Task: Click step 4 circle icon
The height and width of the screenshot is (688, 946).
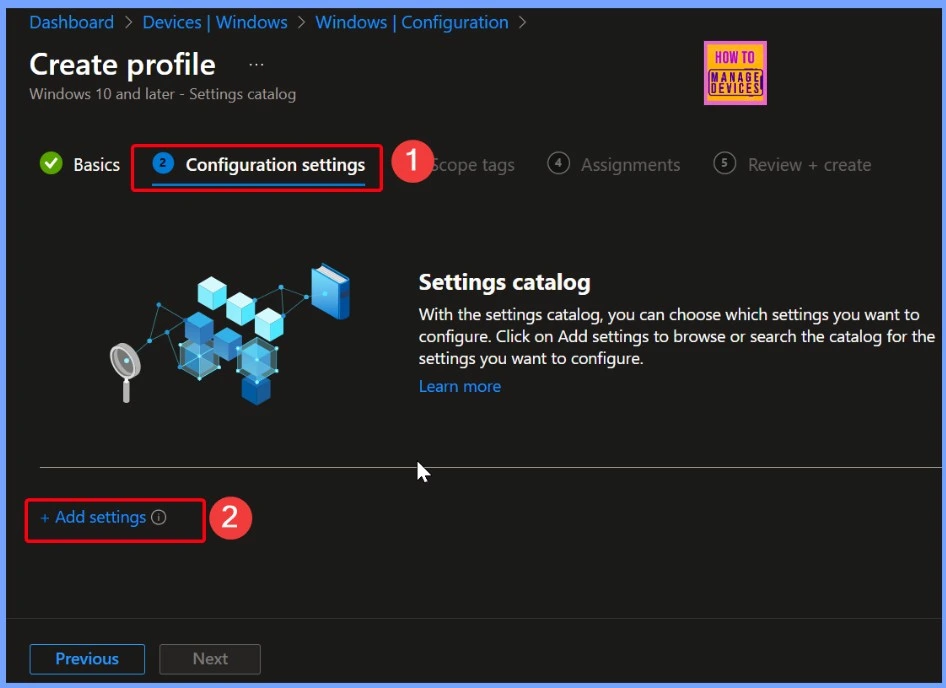Action: click(558, 163)
